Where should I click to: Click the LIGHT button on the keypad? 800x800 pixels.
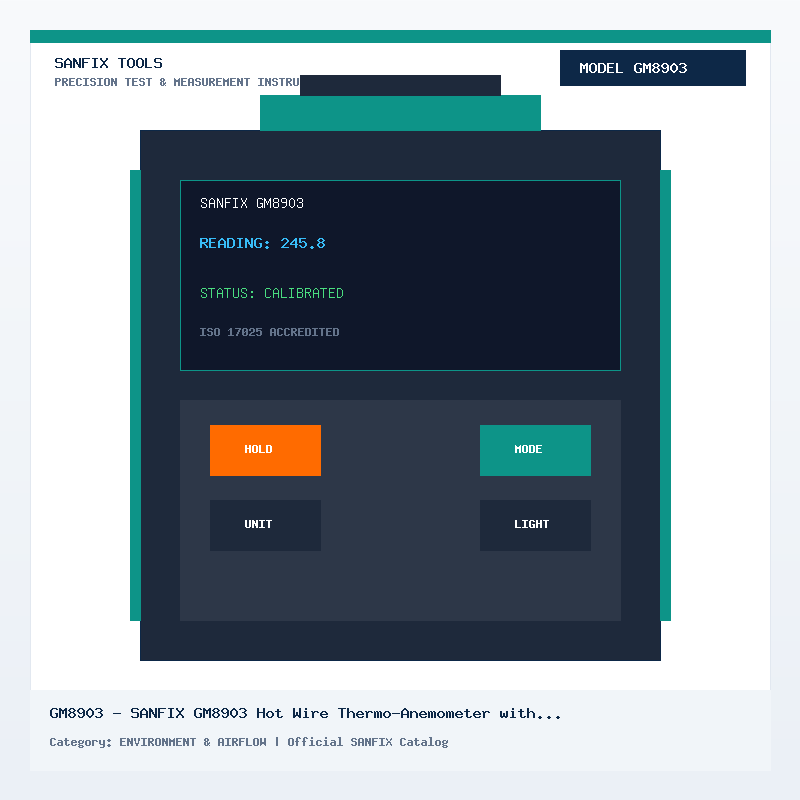[x=535, y=525]
